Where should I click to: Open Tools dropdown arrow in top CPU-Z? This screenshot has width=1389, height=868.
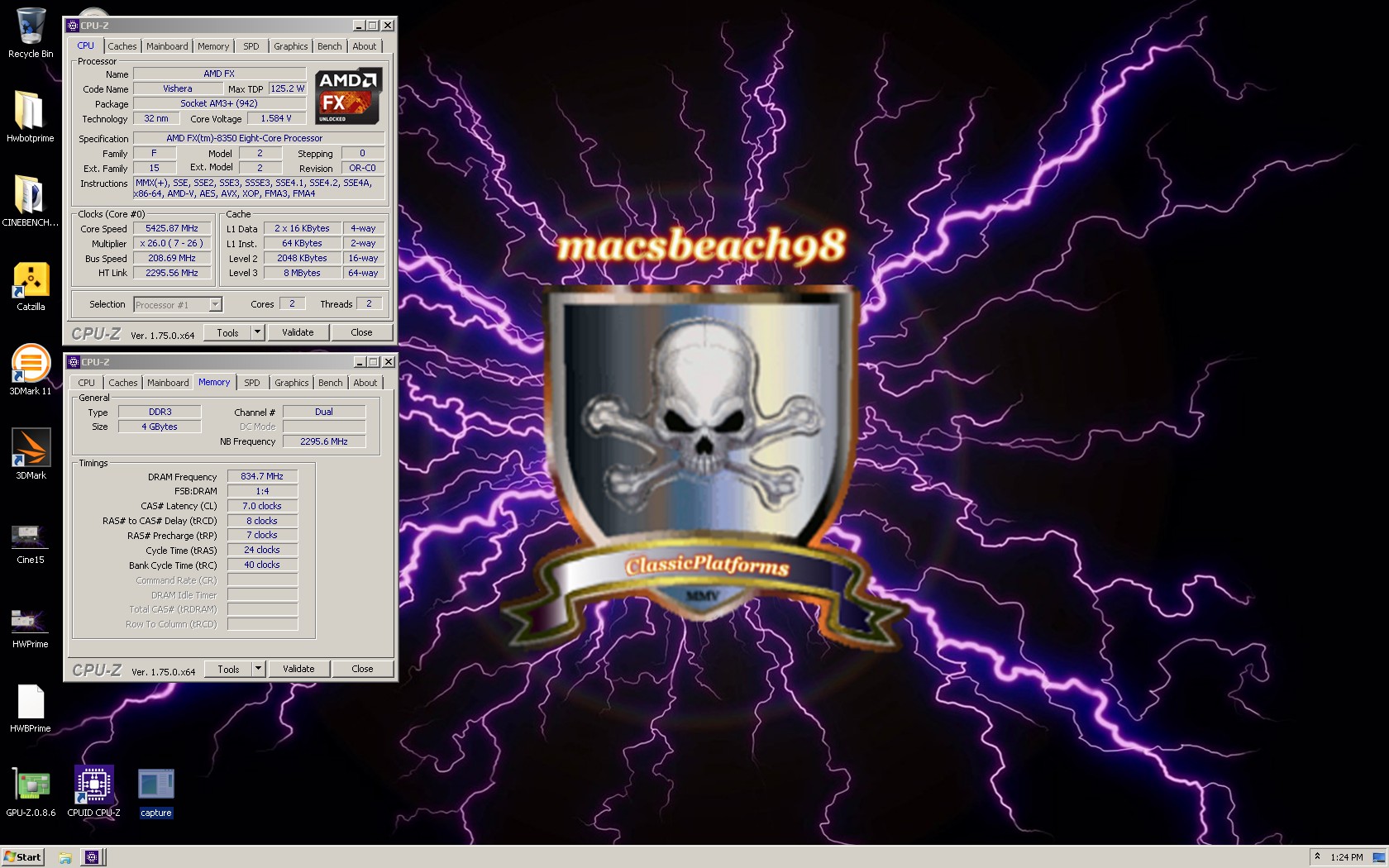[x=257, y=332]
